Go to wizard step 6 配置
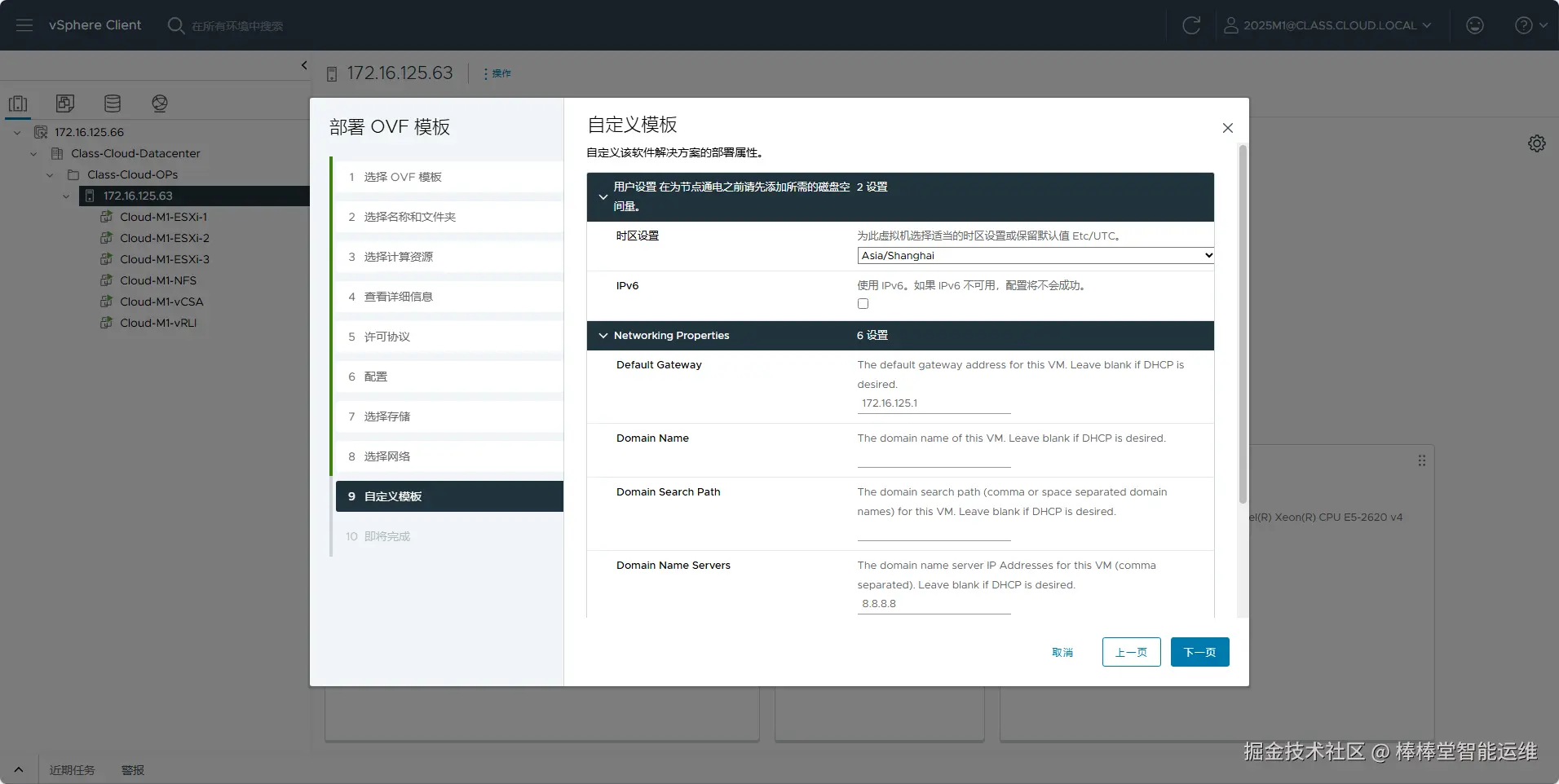 [449, 377]
